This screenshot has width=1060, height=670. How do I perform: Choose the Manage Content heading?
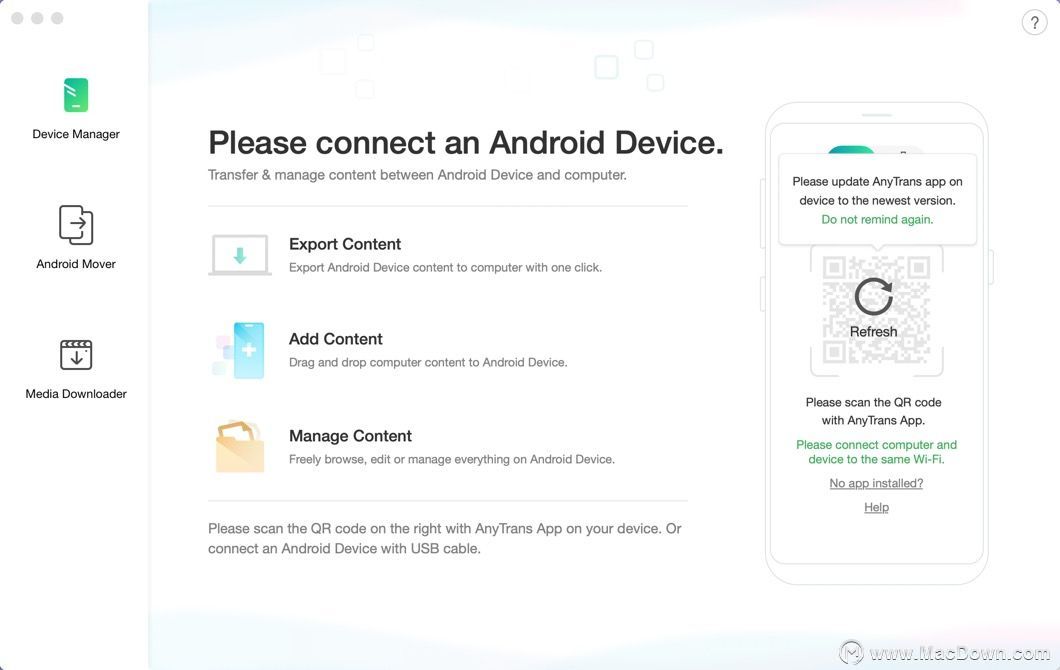coord(350,436)
